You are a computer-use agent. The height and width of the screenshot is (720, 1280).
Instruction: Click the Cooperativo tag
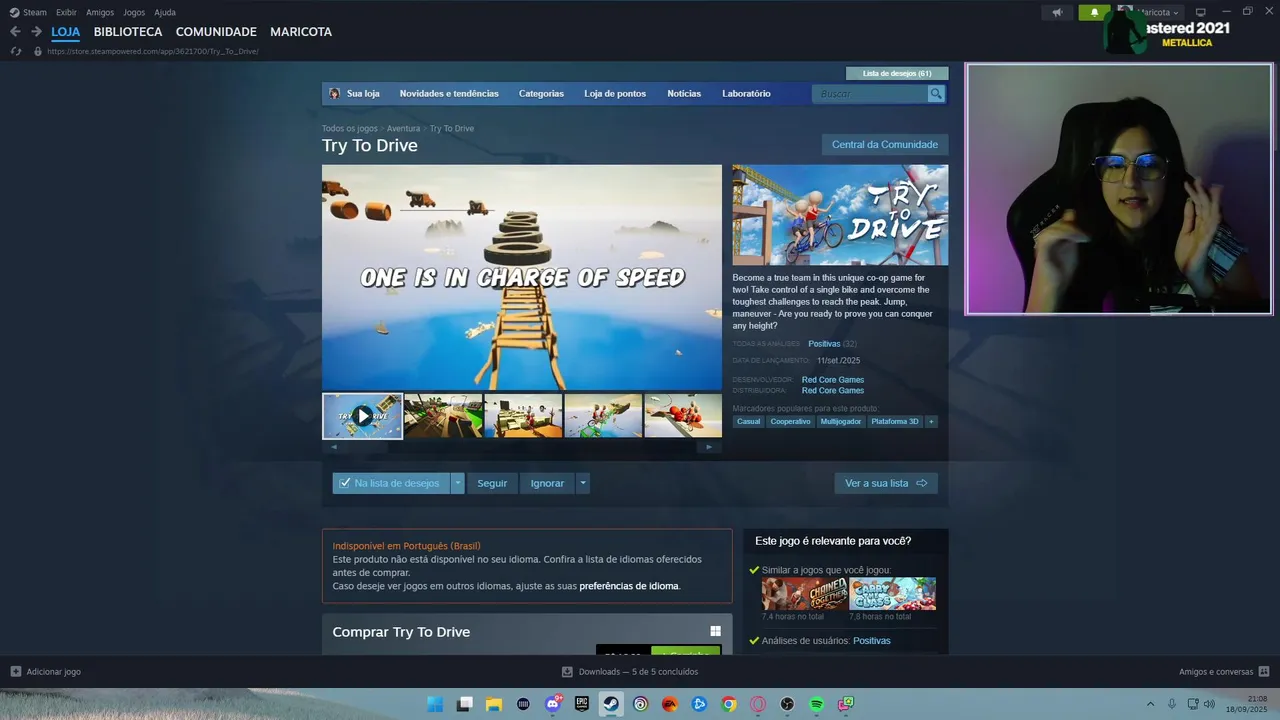pos(790,422)
